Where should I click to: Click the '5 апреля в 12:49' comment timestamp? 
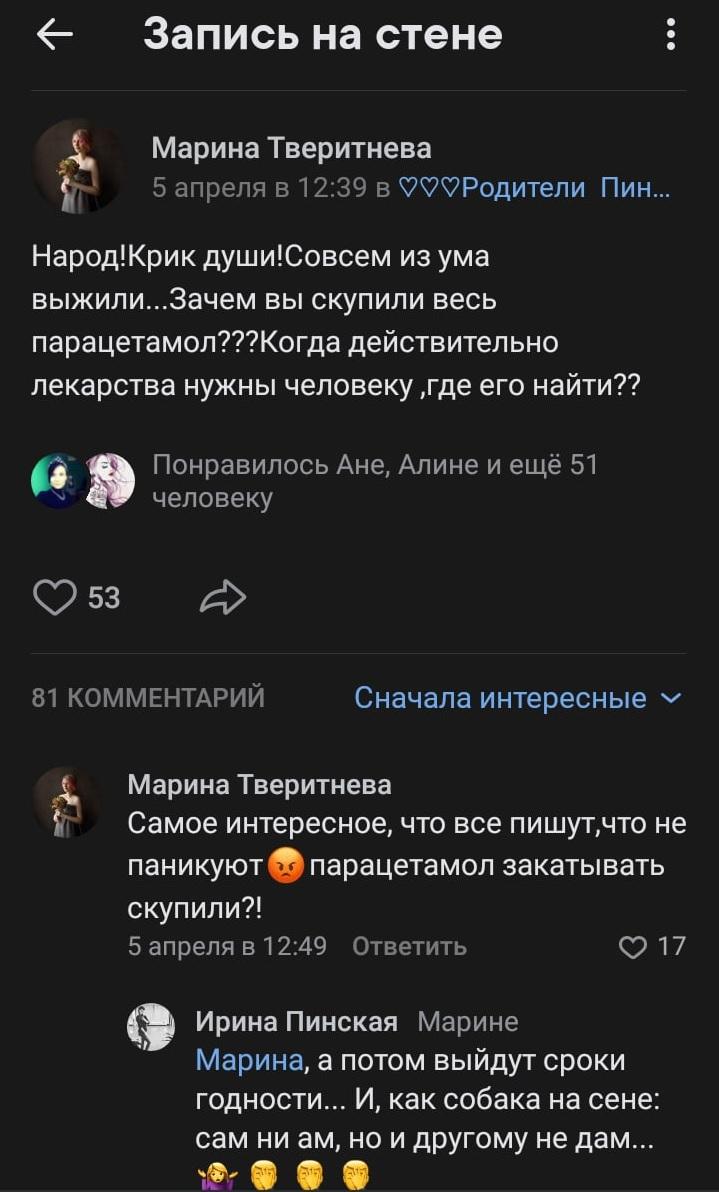(x=227, y=946)
